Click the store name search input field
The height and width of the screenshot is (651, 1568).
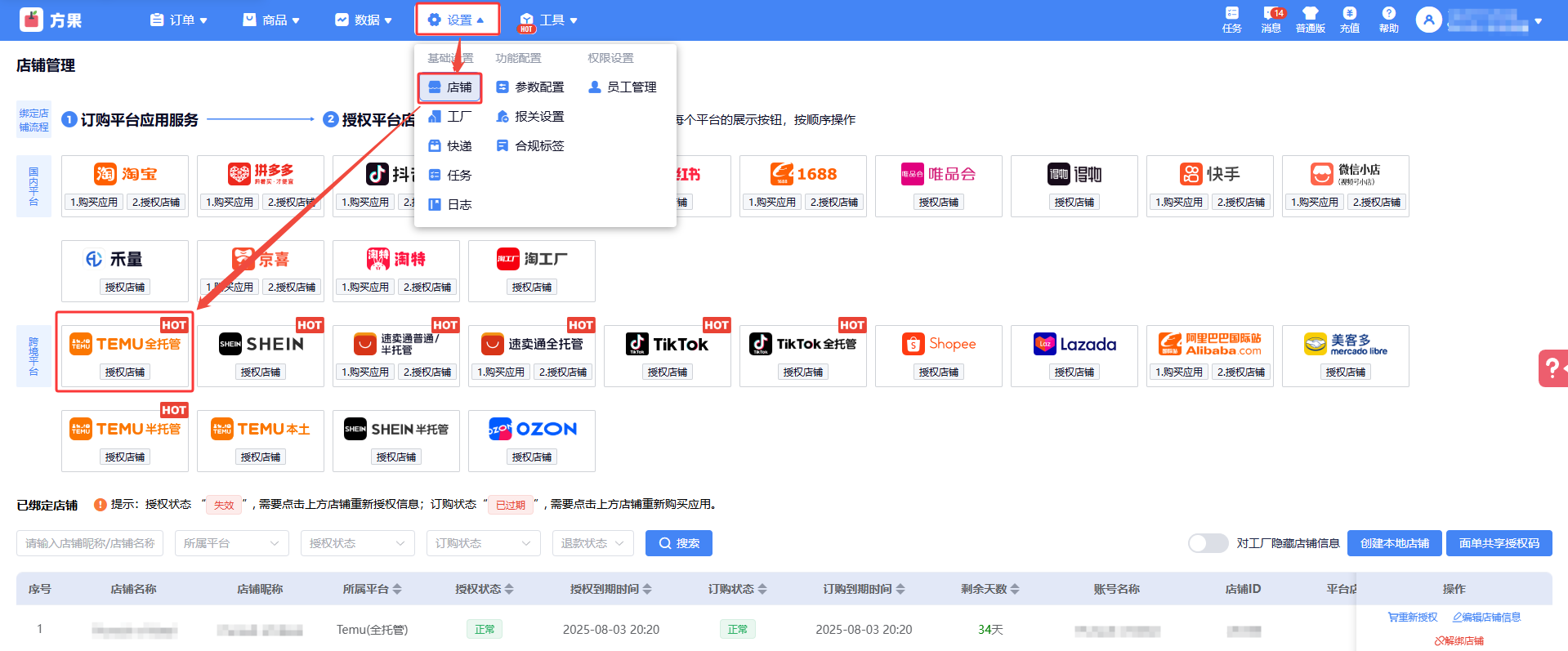(x=90, y=543)
